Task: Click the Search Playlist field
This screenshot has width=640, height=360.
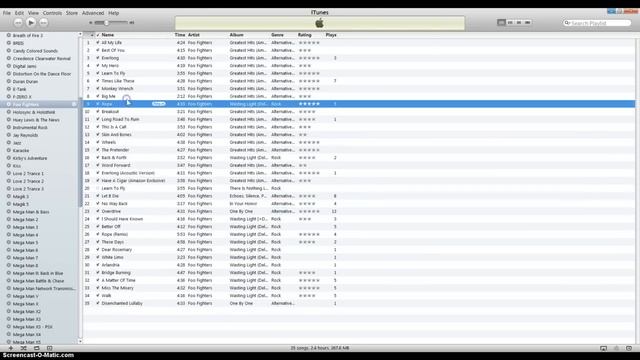Action: point(597,23)
